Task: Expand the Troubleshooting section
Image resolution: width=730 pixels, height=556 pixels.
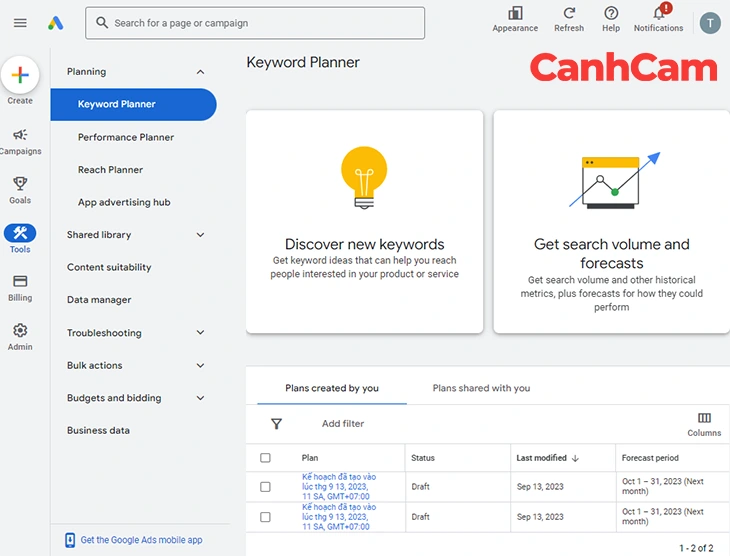Action: coord(135,333)
